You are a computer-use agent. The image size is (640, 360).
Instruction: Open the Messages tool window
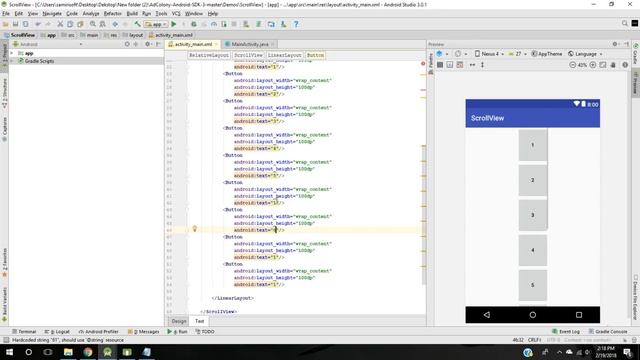click(143, 331)
